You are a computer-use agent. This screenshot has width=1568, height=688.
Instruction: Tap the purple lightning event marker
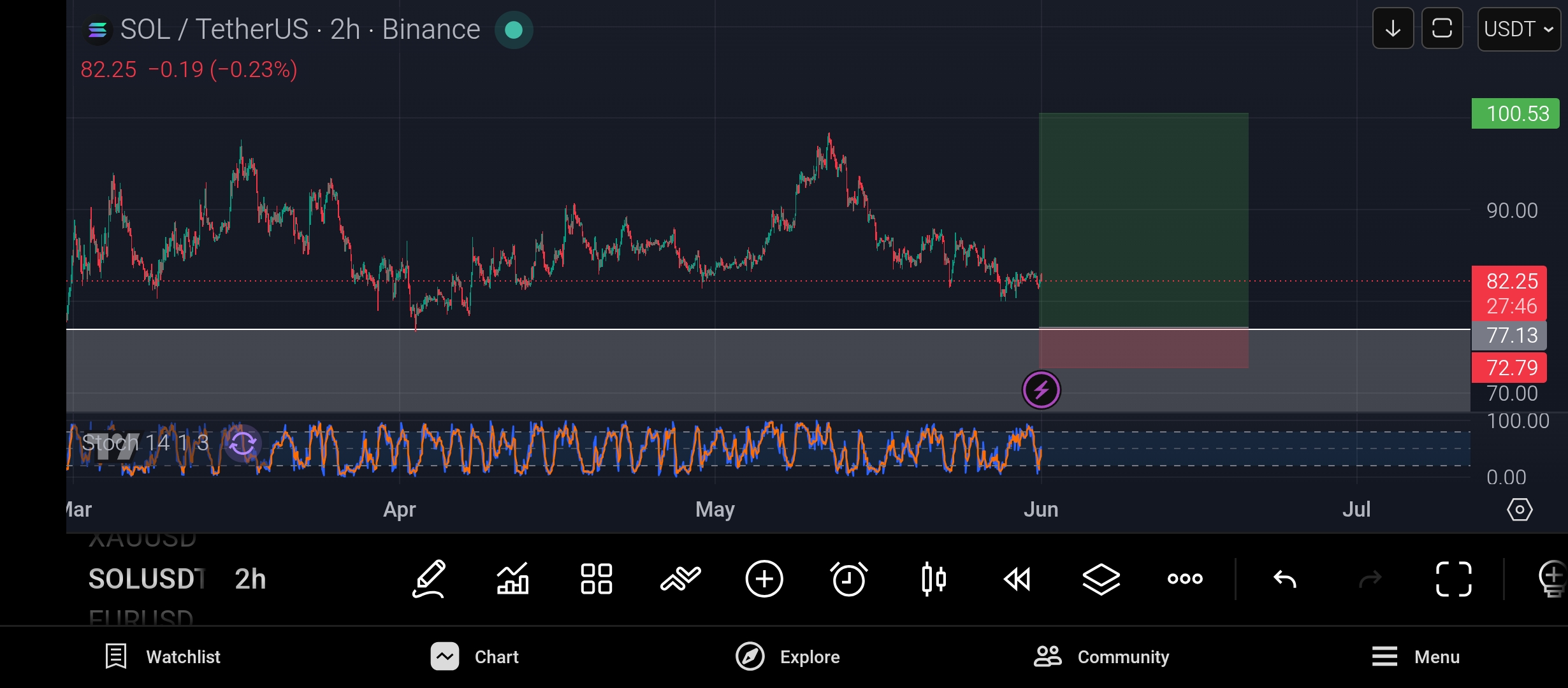coord(1042,389)
